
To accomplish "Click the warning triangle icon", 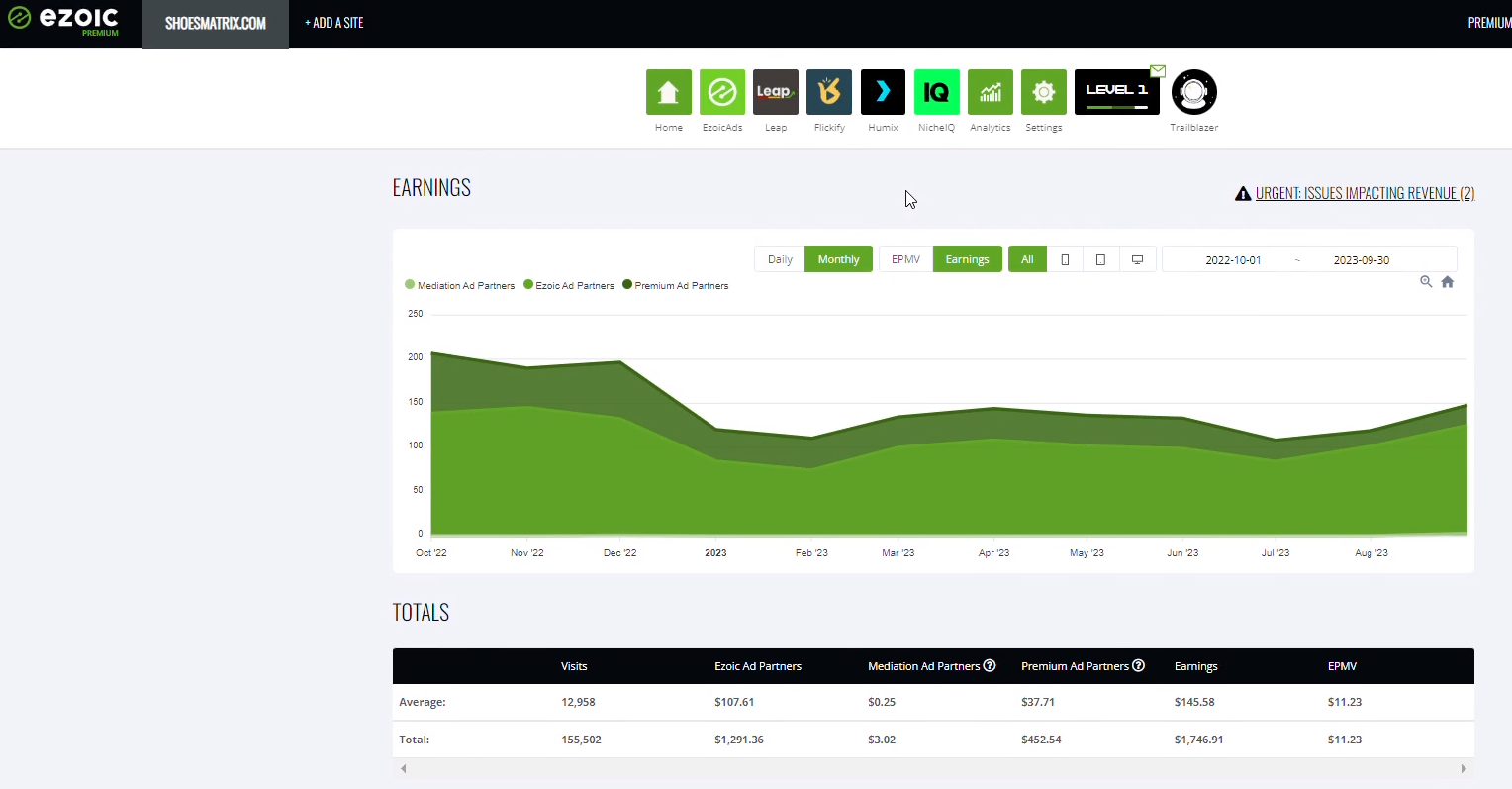I will pos(1243,194).
